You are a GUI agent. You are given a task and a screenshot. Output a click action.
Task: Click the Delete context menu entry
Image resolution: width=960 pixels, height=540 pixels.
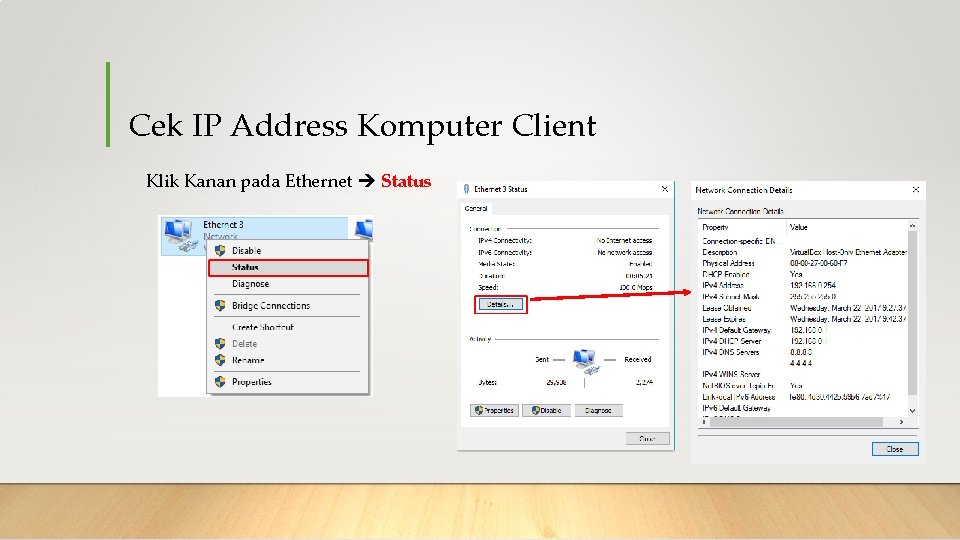[244, 343]
